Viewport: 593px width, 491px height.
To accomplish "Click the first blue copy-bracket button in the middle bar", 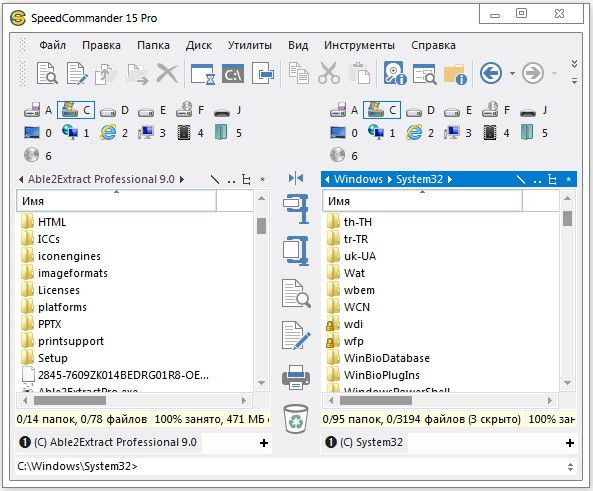I will [x=296, y=208].
